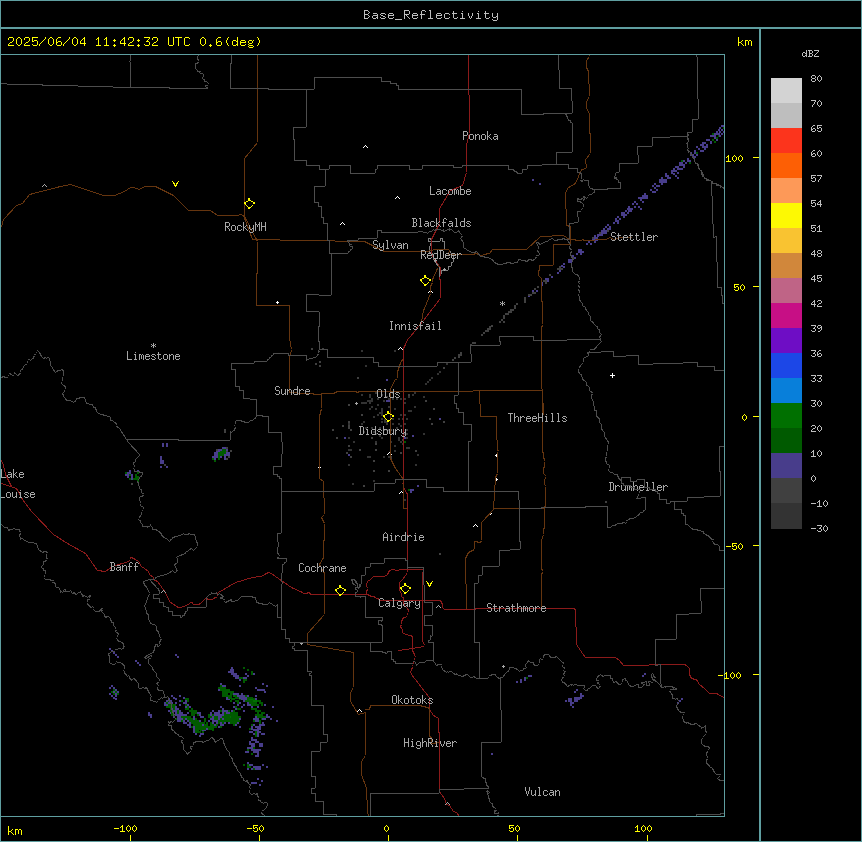Select the red 65 dBZ legend swatch
862x842 pixels.
tap(786, 140)
